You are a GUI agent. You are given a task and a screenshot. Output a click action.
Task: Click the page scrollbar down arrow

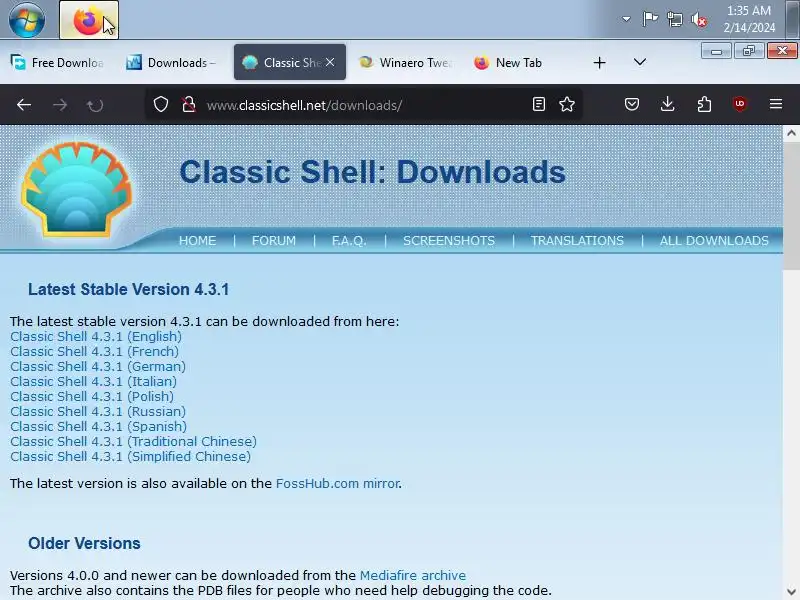pyautogui.click(x=791, y=592)
